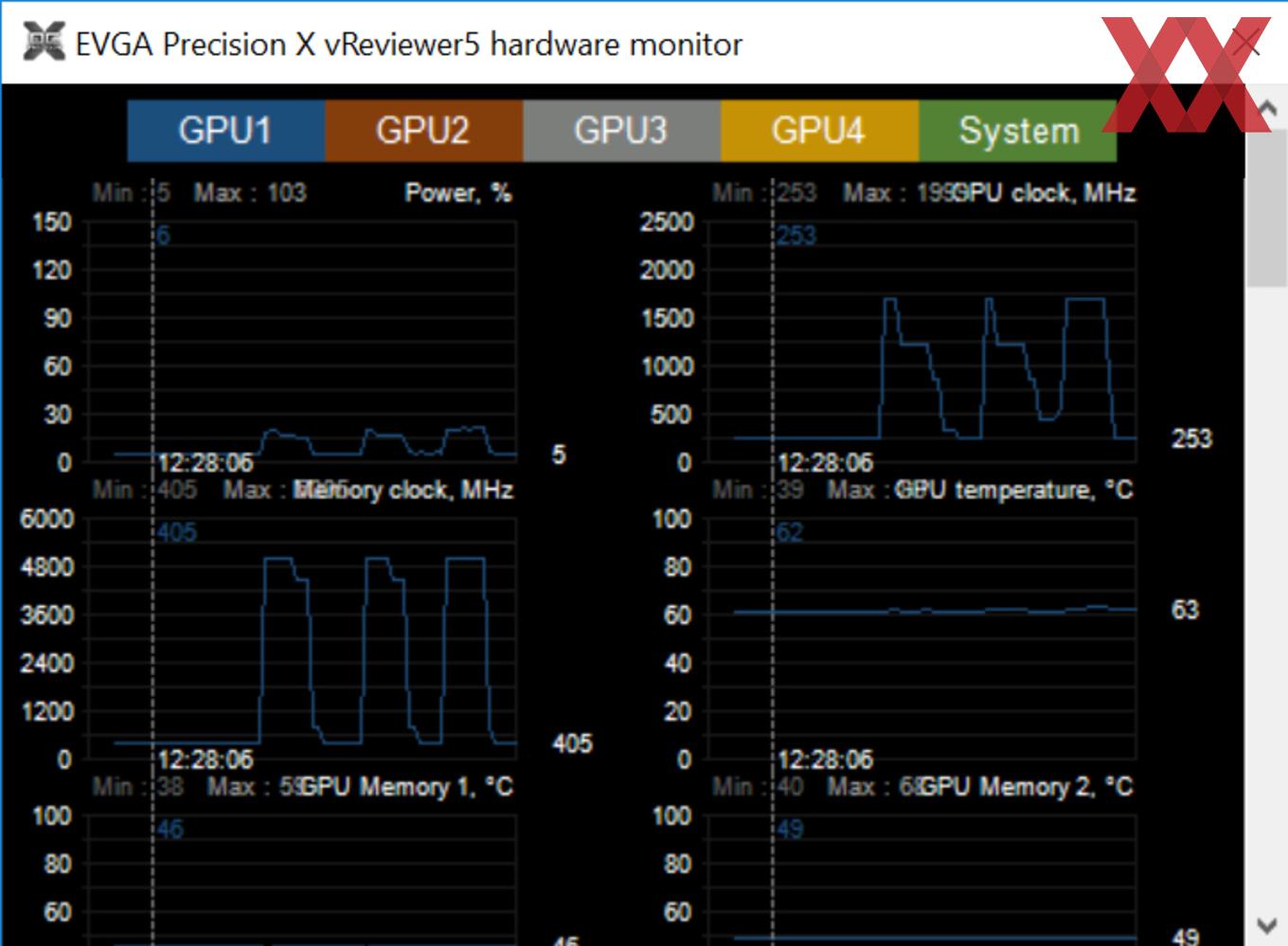
Task: Click the 150 axis label on the Power graph
Action: coord(52,223)
